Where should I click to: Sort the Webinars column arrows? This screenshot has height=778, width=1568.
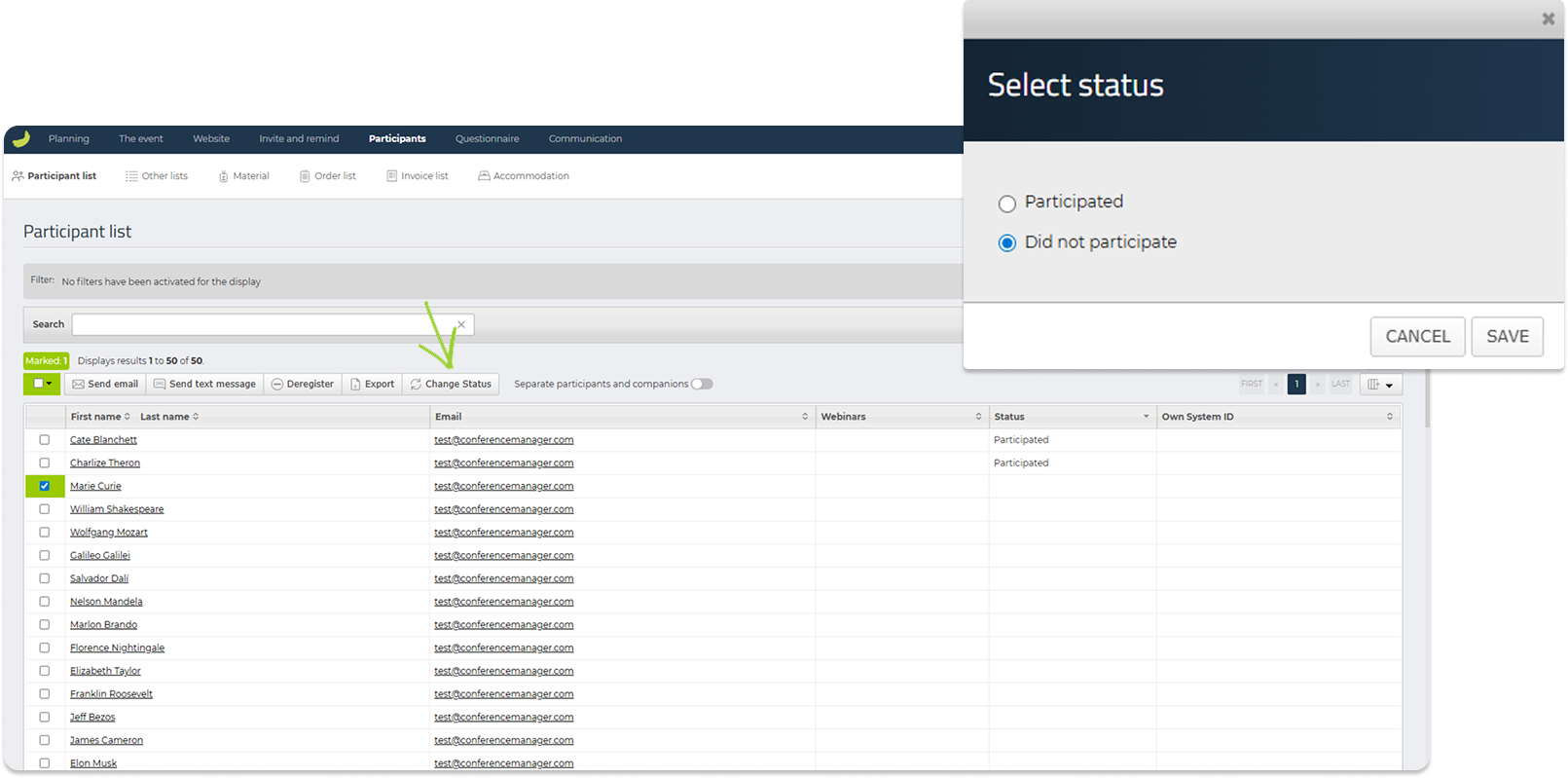[978, 417]
